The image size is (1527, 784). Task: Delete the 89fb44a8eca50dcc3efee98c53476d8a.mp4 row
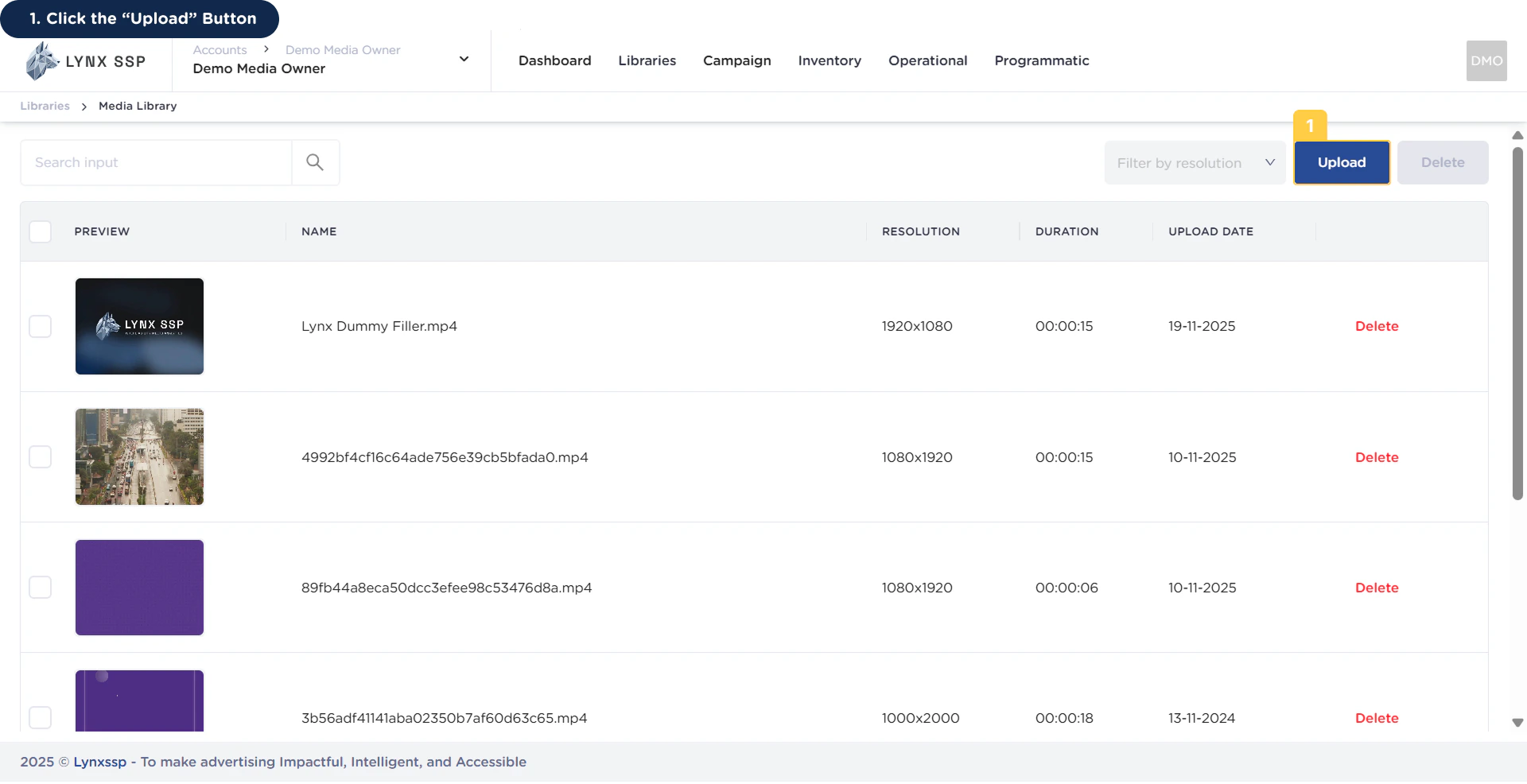[x=1376, y=588]
